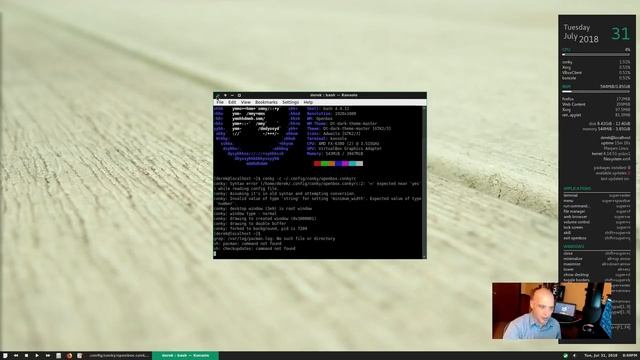Click the 'command not found' pacman line
This screenshot has width=640, height=360.
click(248, 243)
